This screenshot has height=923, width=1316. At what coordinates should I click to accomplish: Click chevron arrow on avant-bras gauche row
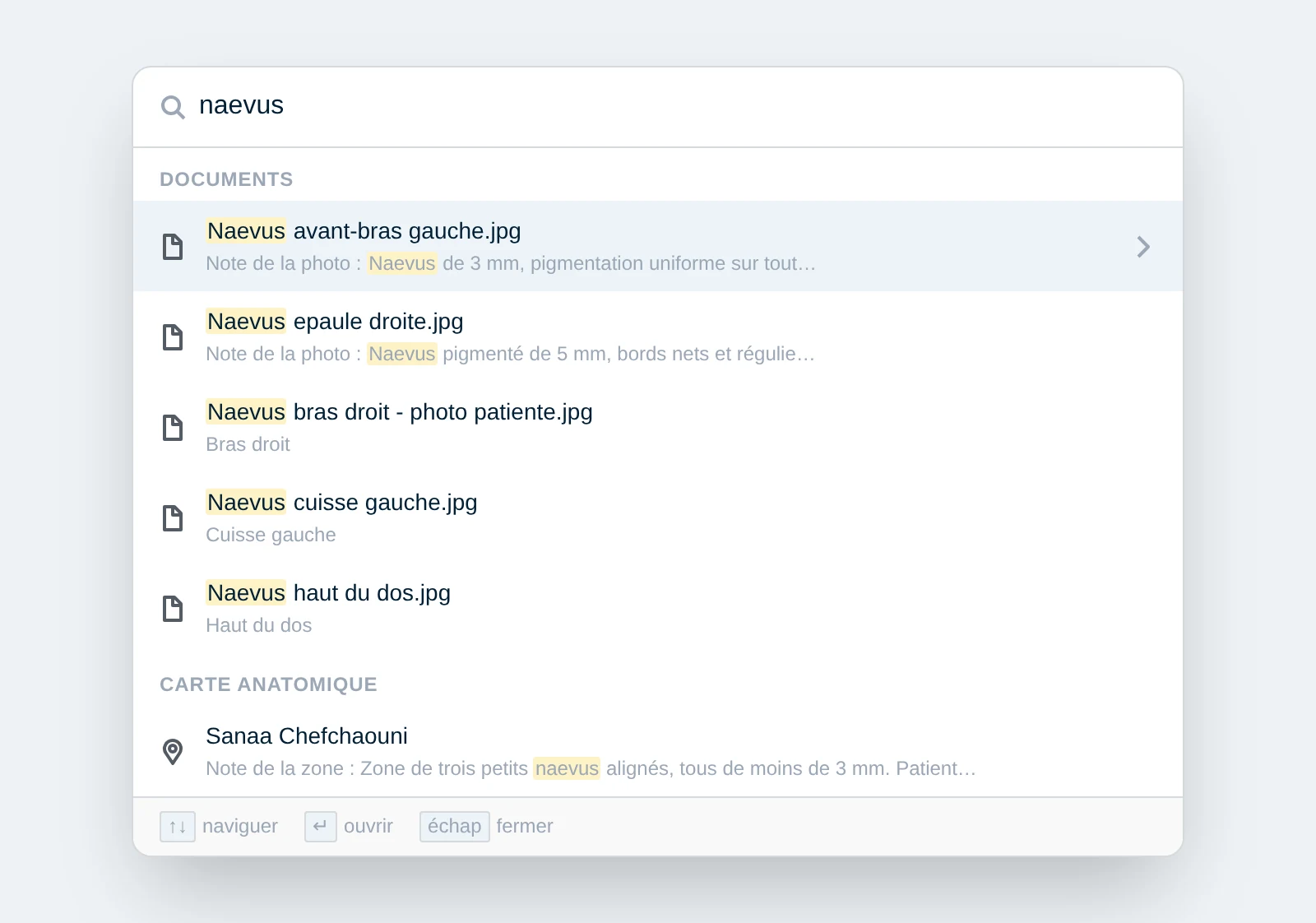pyautogui.click(x=1143, y=247)
